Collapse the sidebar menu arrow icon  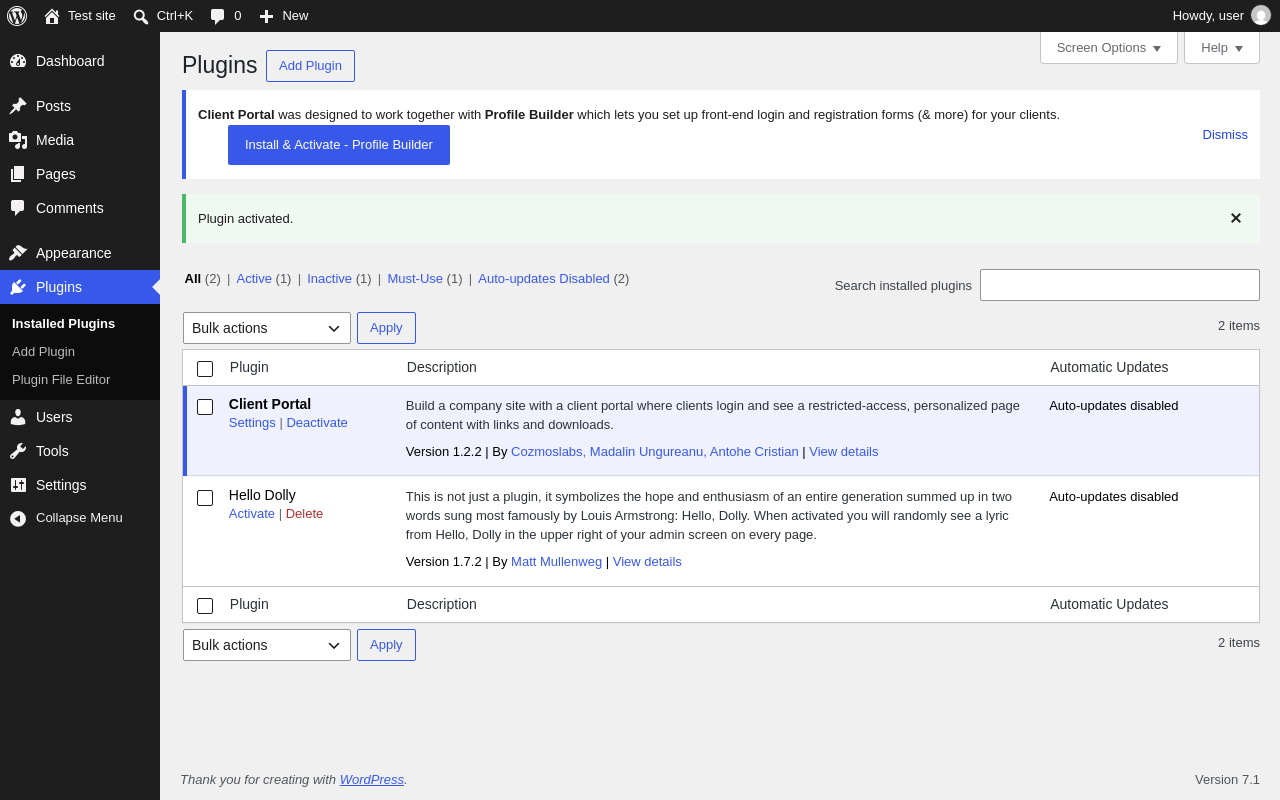(18, 518)
